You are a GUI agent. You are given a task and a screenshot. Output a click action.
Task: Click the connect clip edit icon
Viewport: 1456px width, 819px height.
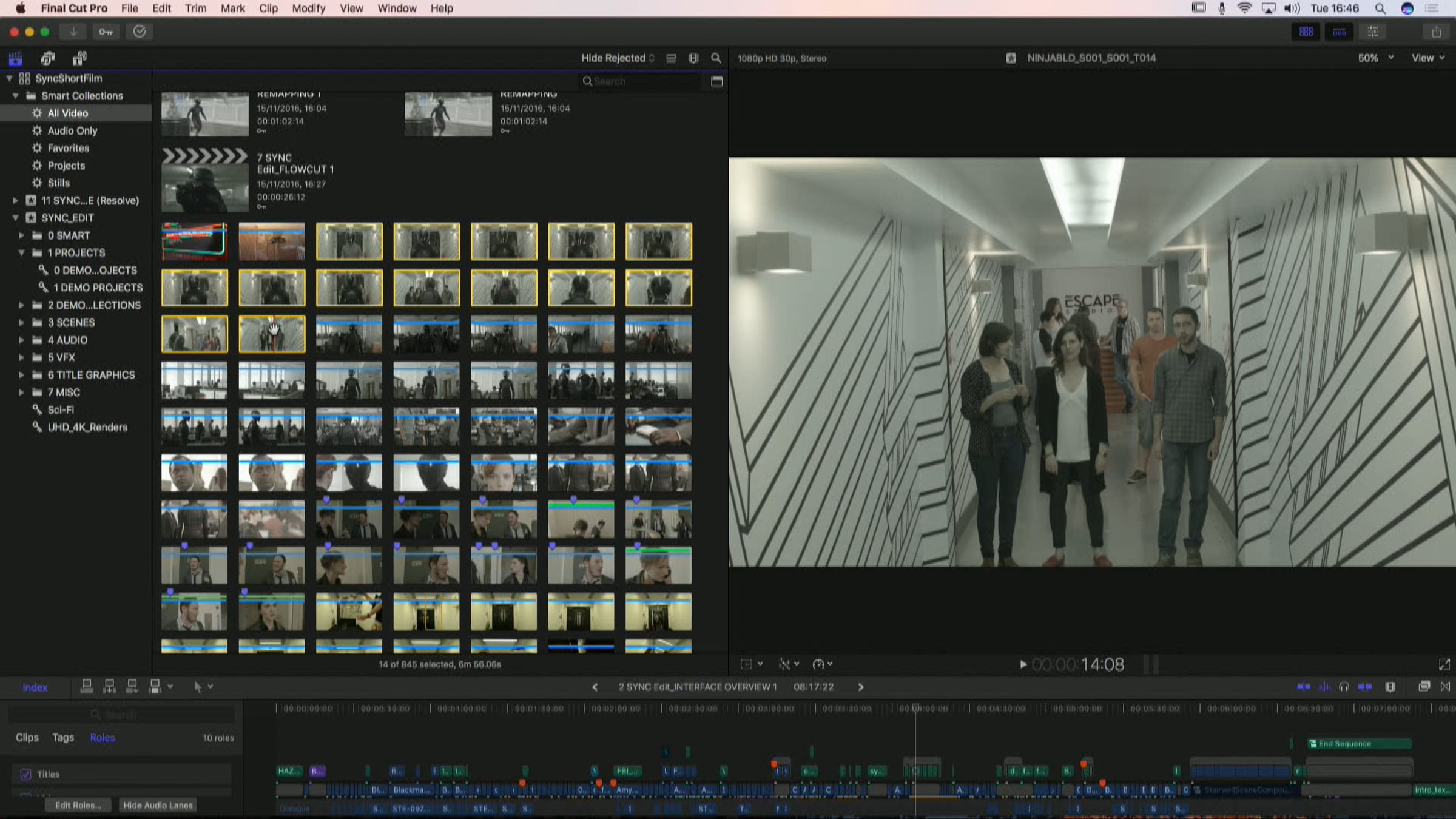coord(87,686)
